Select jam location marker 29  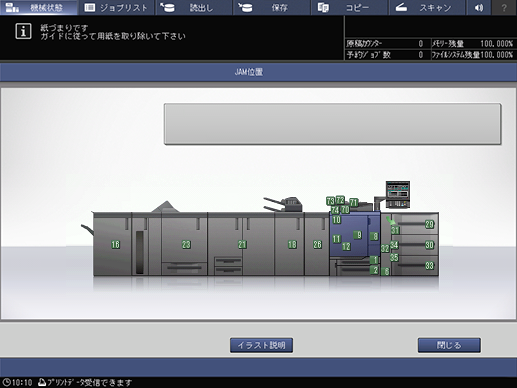[429, 224]
